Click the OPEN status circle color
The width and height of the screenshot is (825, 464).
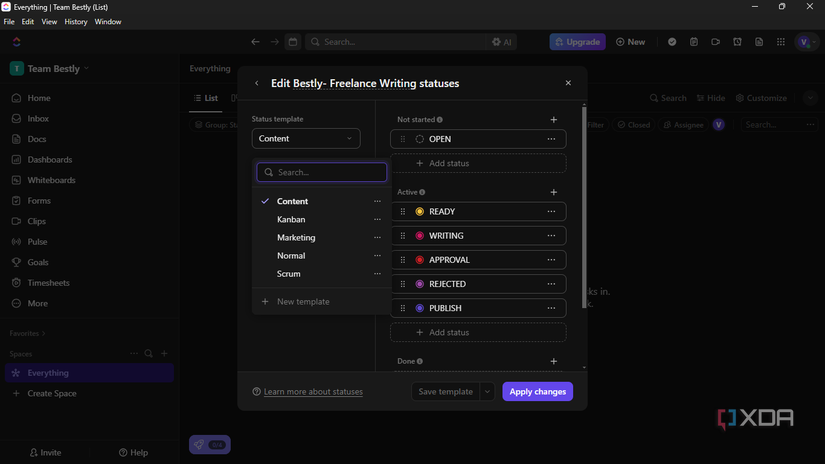coord(420,139)
